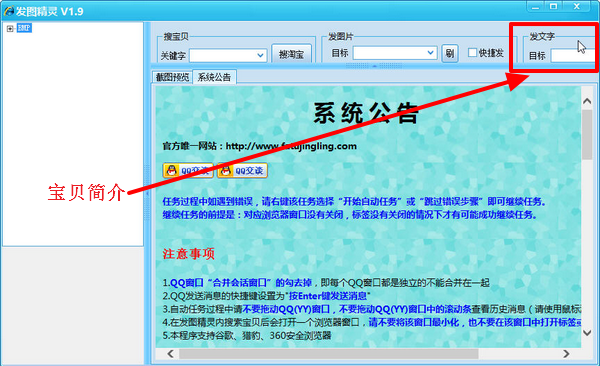Click the 系统公告 heading text
600x366 pixels.
[x=366, y=113]
